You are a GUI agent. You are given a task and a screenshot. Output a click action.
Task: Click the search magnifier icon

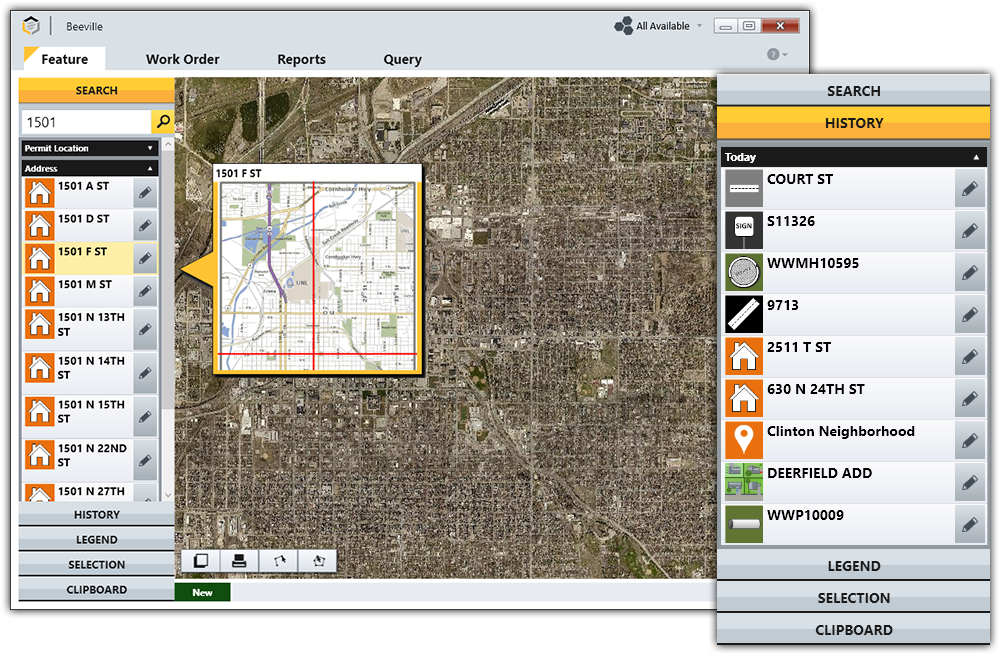coord(161,121)
